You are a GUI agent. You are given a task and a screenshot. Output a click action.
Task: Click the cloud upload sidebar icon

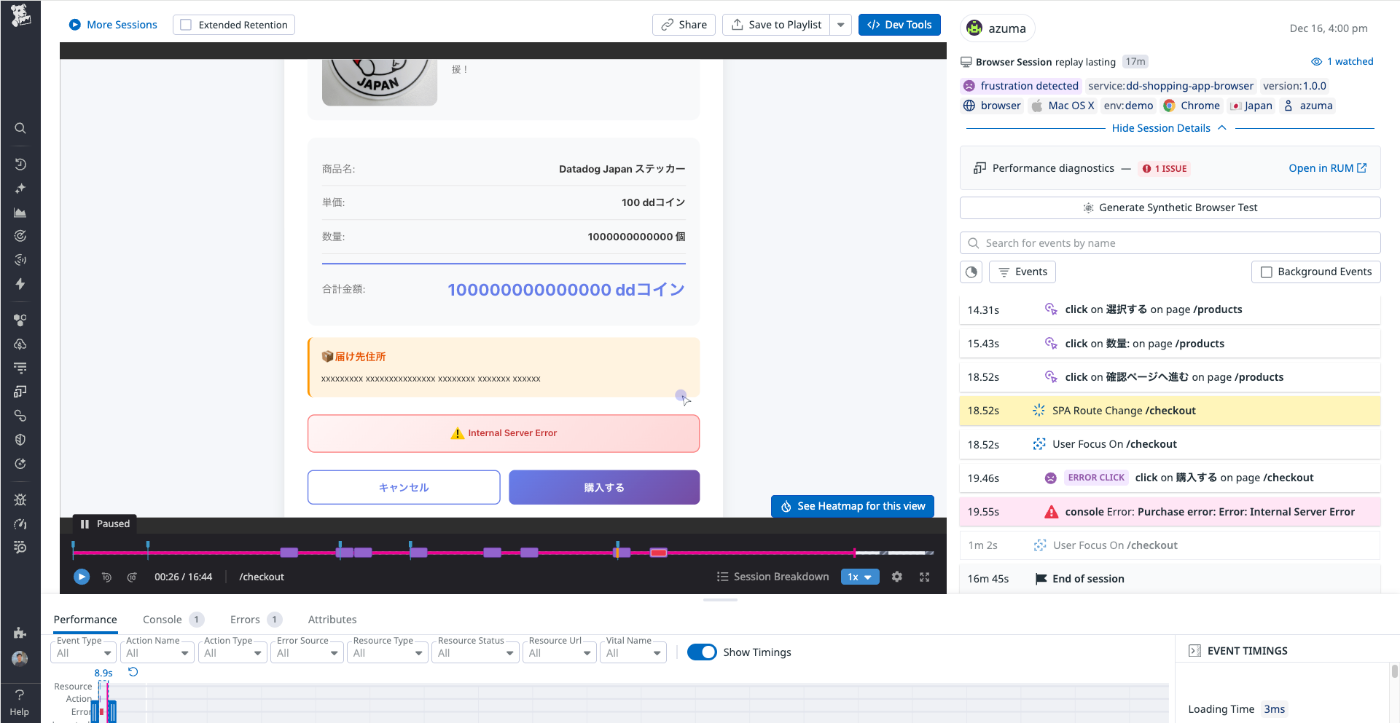tap(20, 344)
